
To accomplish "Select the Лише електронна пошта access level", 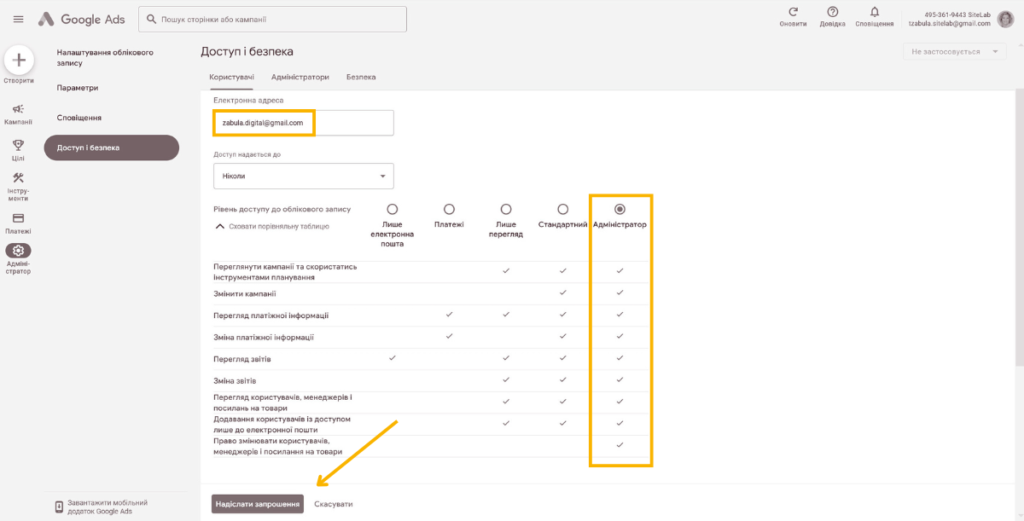I will (392, 210).
